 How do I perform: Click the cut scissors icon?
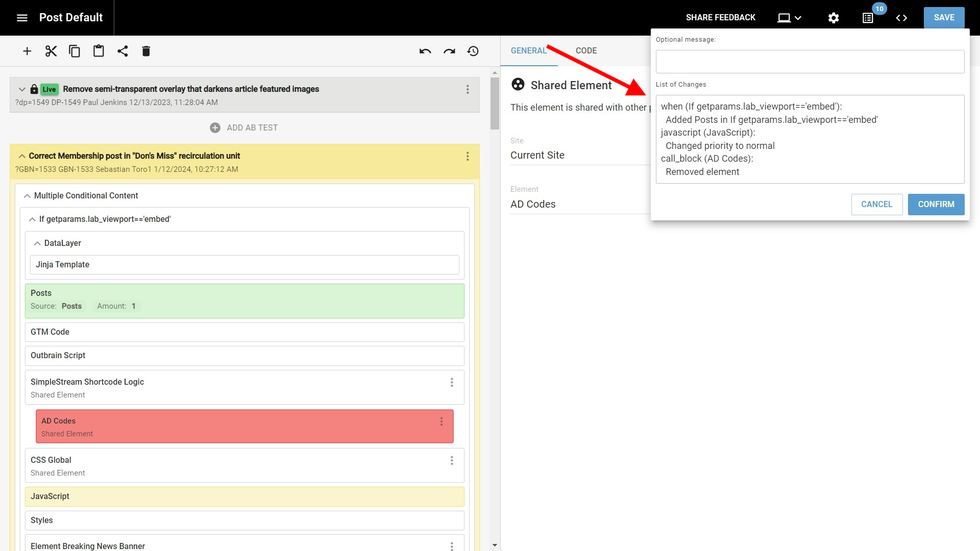click(51, 51)
